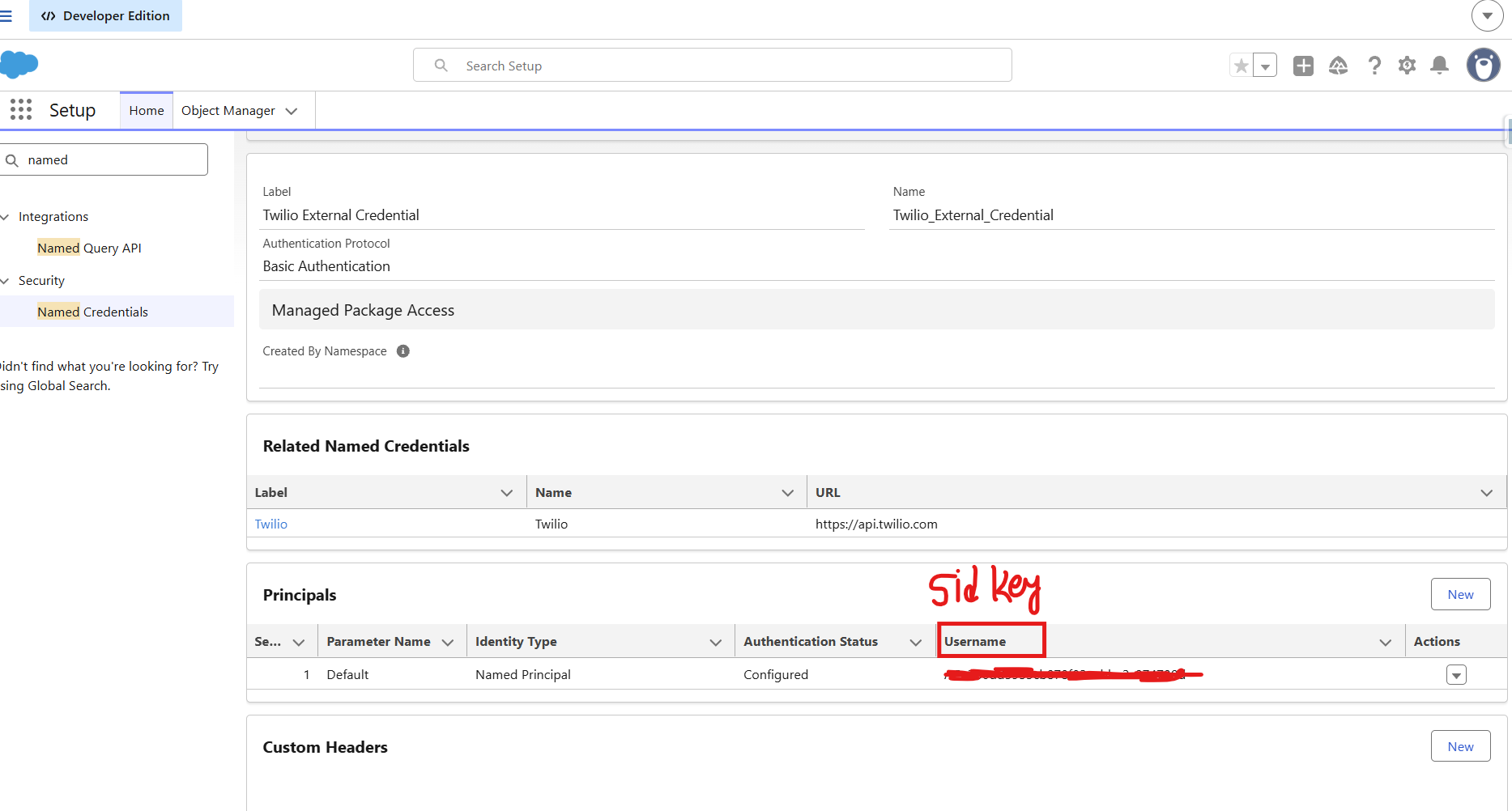Click the circled dropdown arrow at top right

point(1487,15)
